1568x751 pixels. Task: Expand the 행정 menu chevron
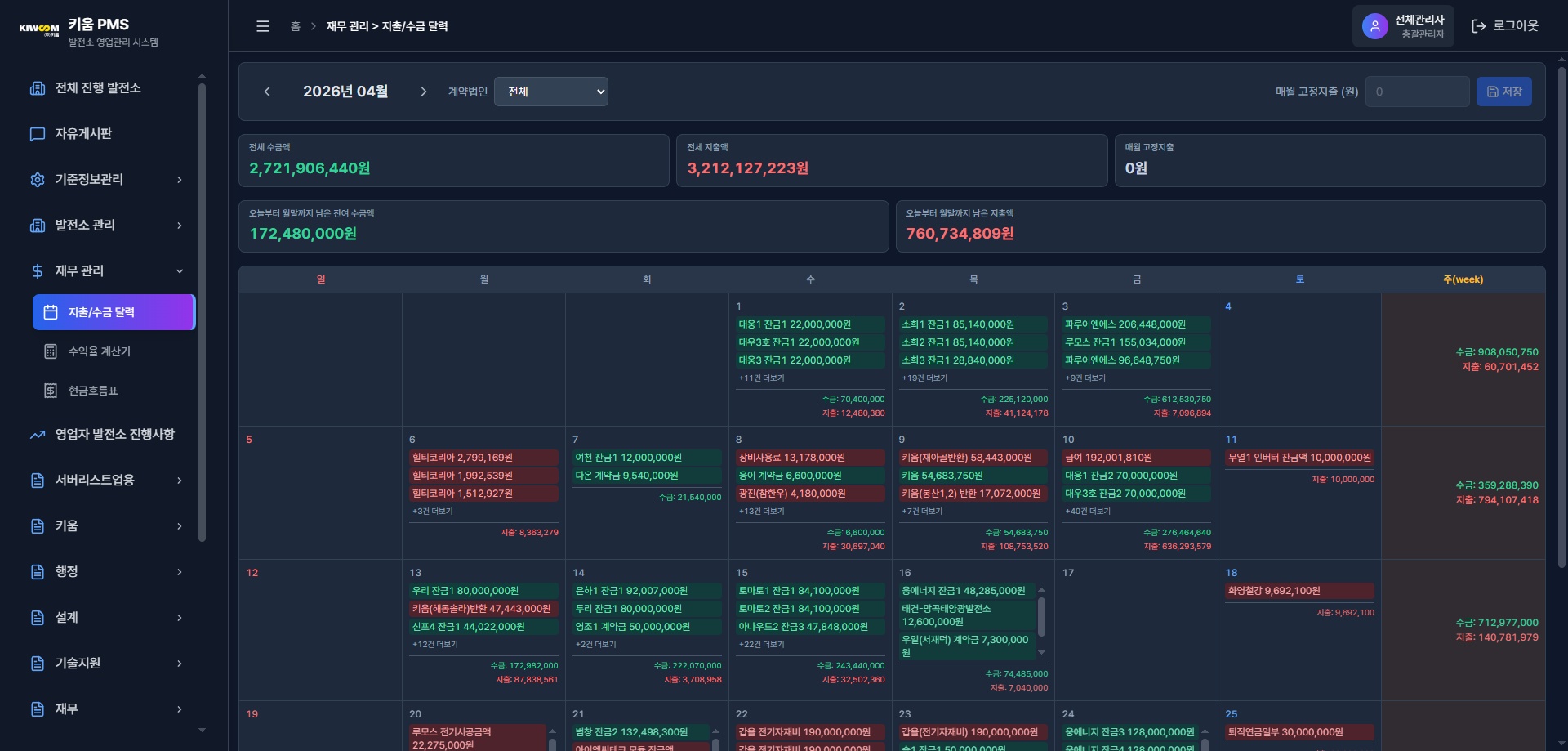(x=180, y=572)
